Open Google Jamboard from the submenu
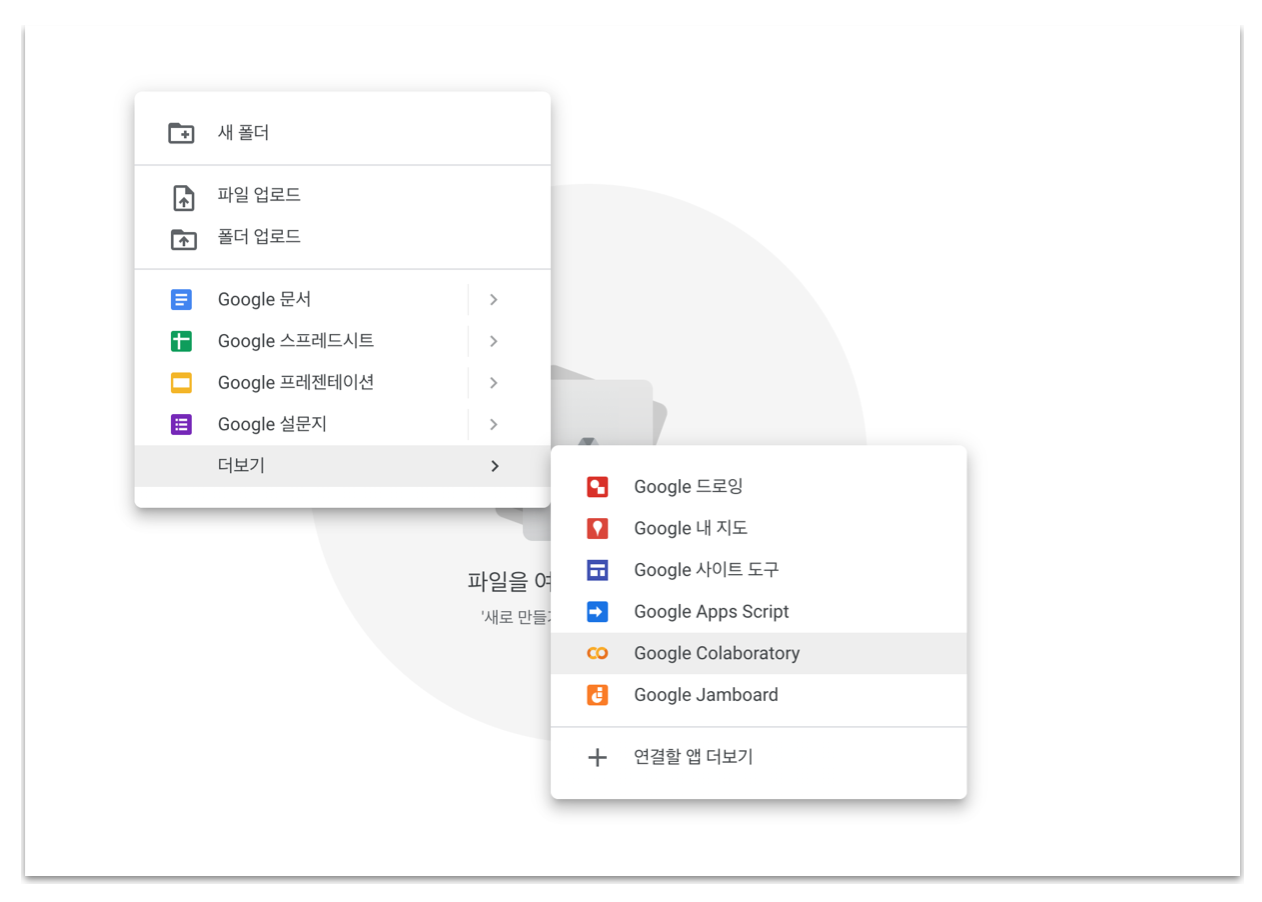The image size is (1262, 902). coord(758,695)
